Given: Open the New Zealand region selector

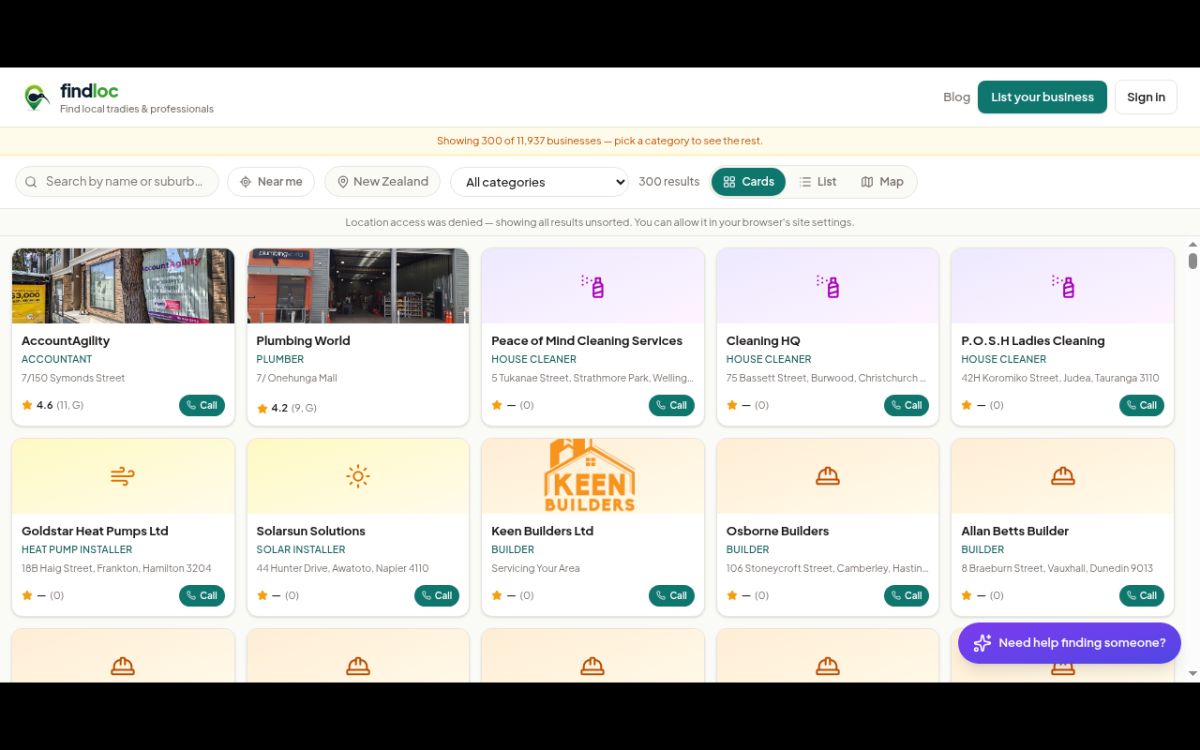Looking at the screenshot, I should (382, 182).
